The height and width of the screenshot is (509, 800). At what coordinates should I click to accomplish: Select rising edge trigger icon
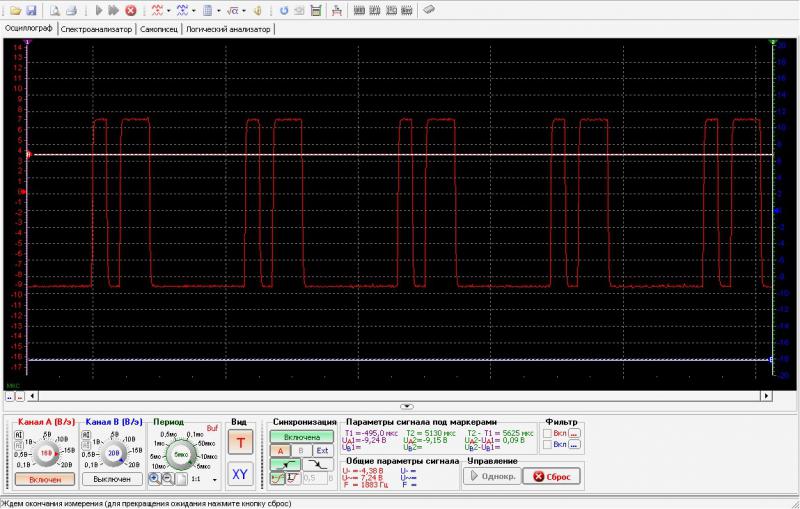click(286, 464)
